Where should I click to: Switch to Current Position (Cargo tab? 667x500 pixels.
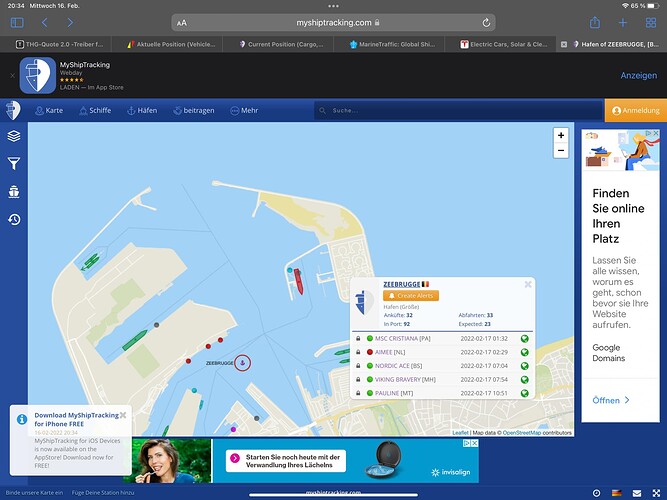pyautogui.click(x=282, y=44)
